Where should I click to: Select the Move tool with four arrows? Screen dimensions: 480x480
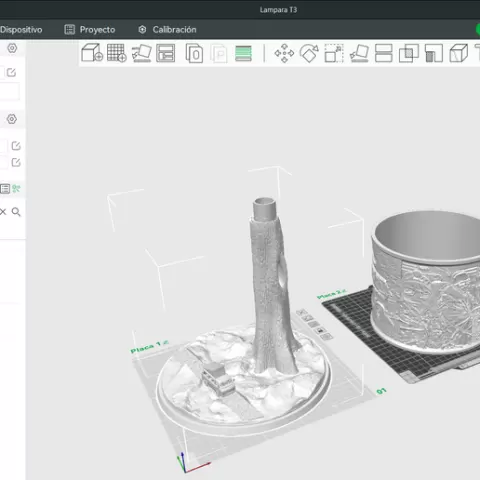click(284, 53)
